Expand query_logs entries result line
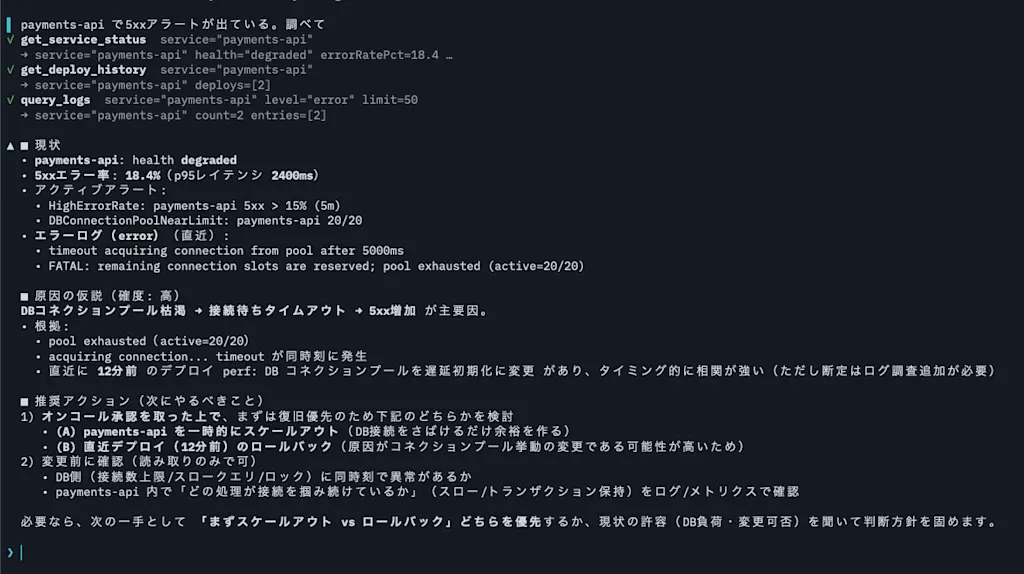1024x574 pixels. click(174, 115)
